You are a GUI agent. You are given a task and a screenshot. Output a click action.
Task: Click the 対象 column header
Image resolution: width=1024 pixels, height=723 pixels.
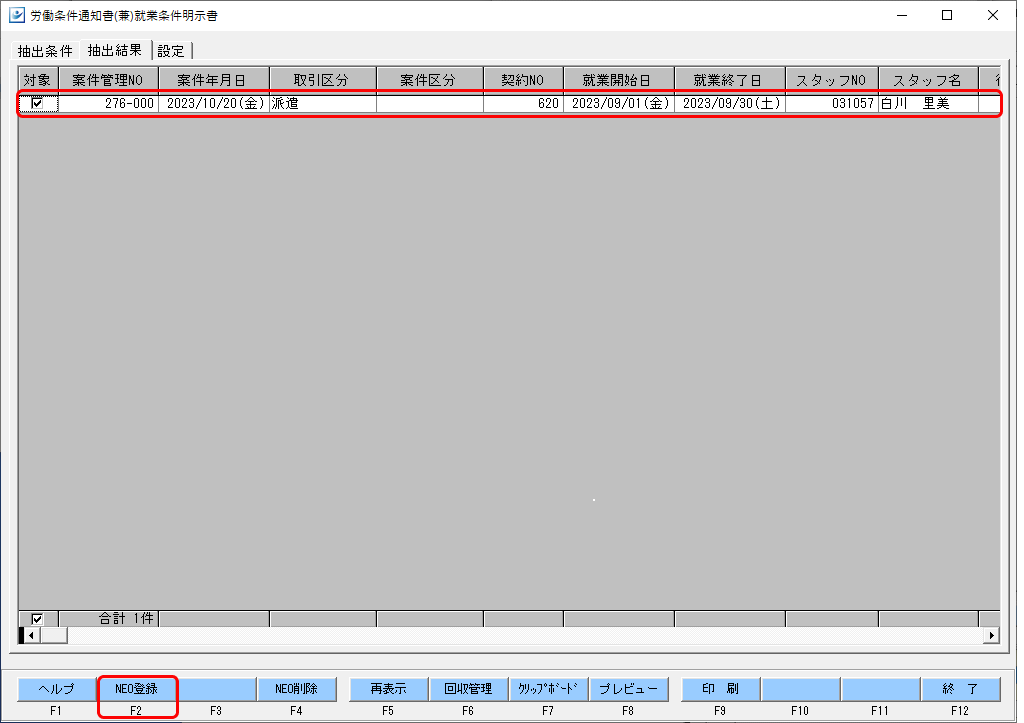pos(38,80)
